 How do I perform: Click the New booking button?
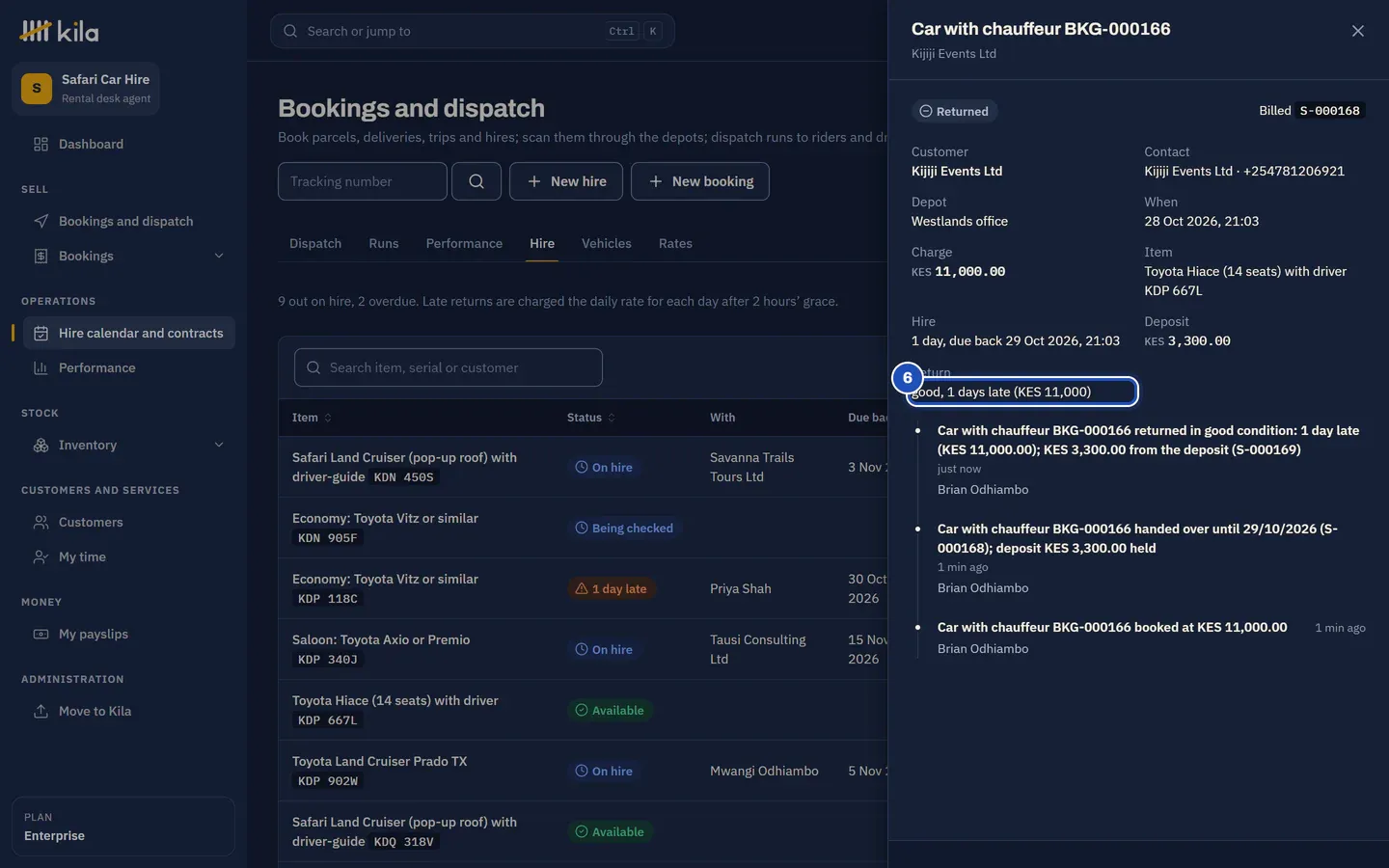pos(700,181)
